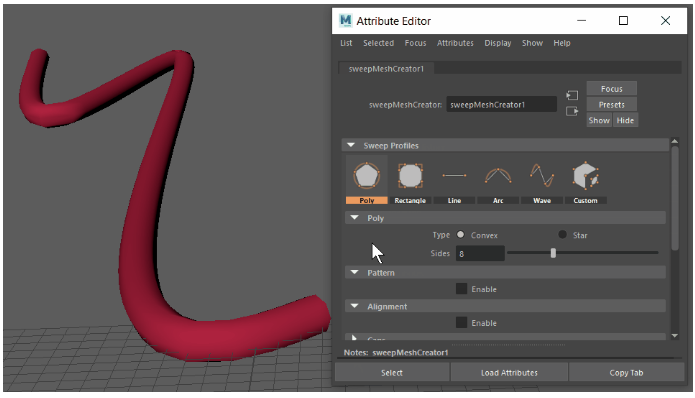Click the Focus button

click(x=612, y=89)
